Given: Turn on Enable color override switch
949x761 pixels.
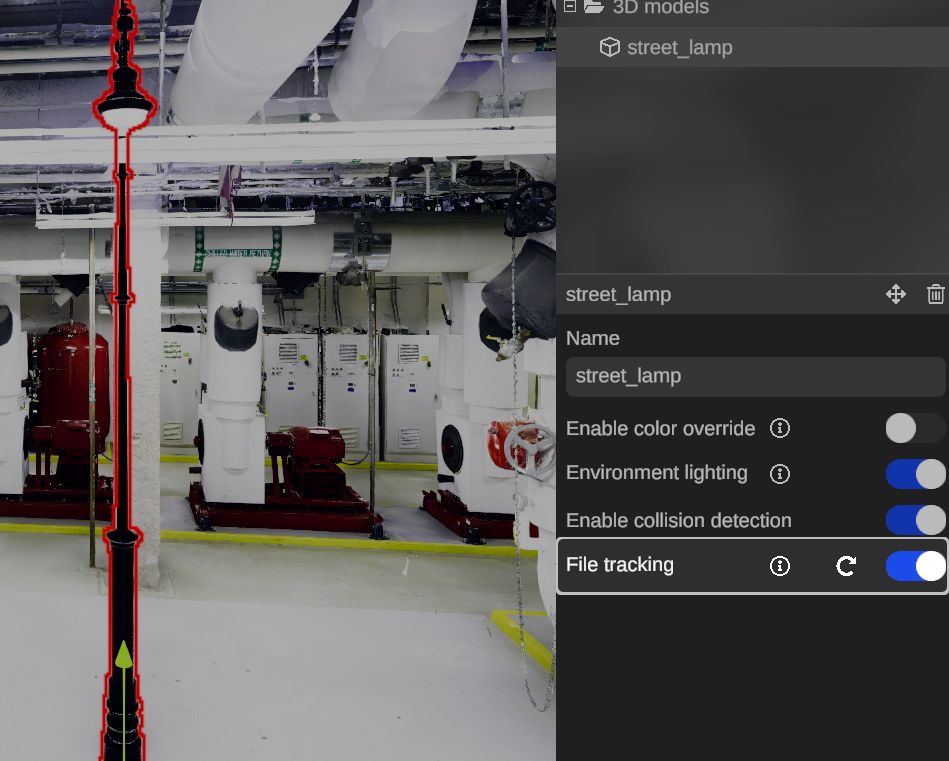Looking at the screenshot, I should tap(914, 428).
